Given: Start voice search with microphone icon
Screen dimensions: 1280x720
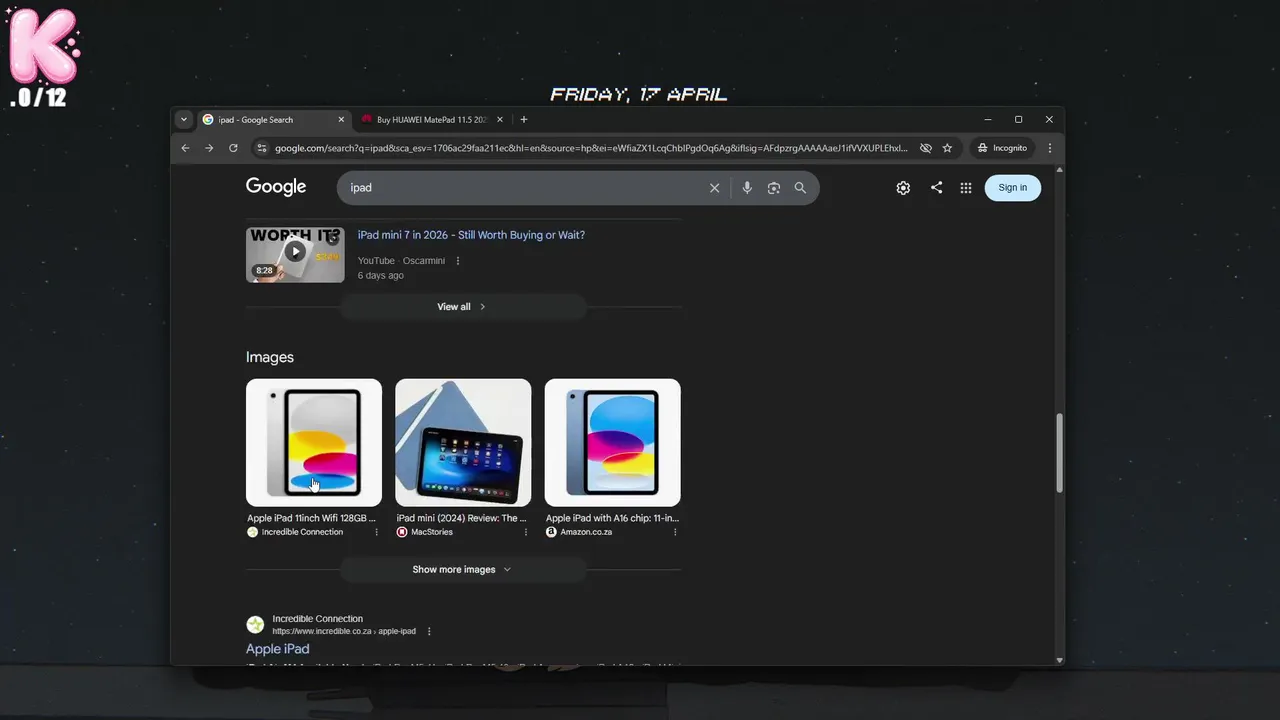Looking at the screenshot, I should point(747,188).
